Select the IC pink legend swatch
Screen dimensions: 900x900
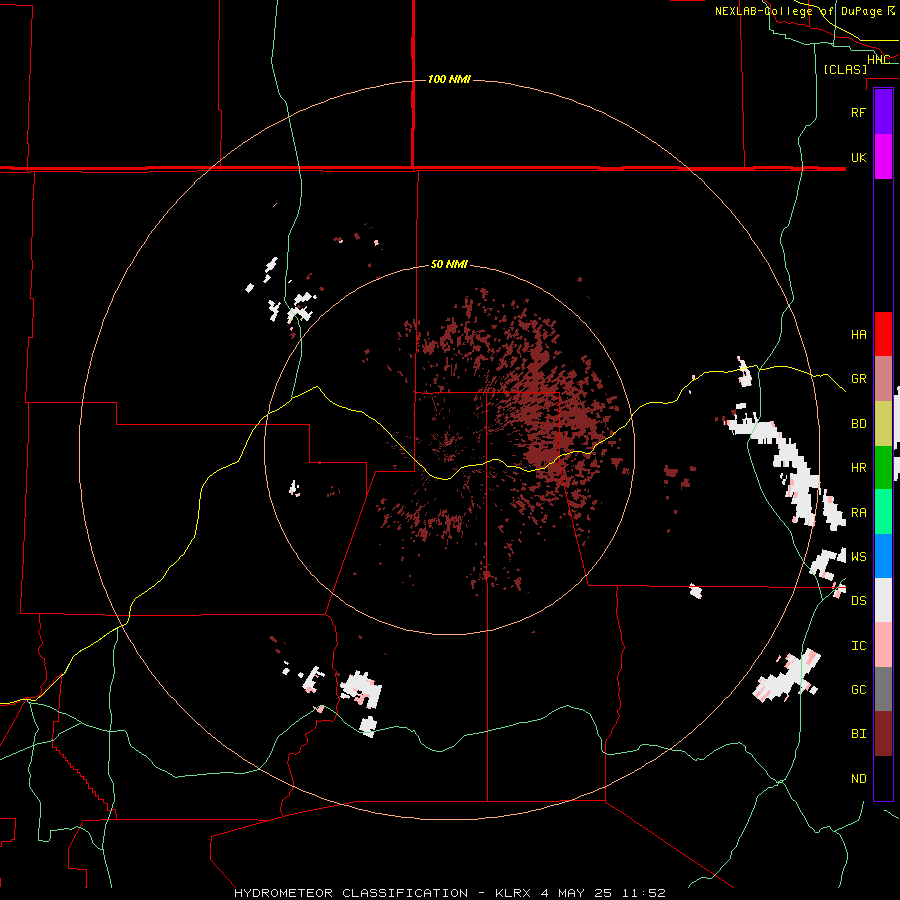pos(883,645)
